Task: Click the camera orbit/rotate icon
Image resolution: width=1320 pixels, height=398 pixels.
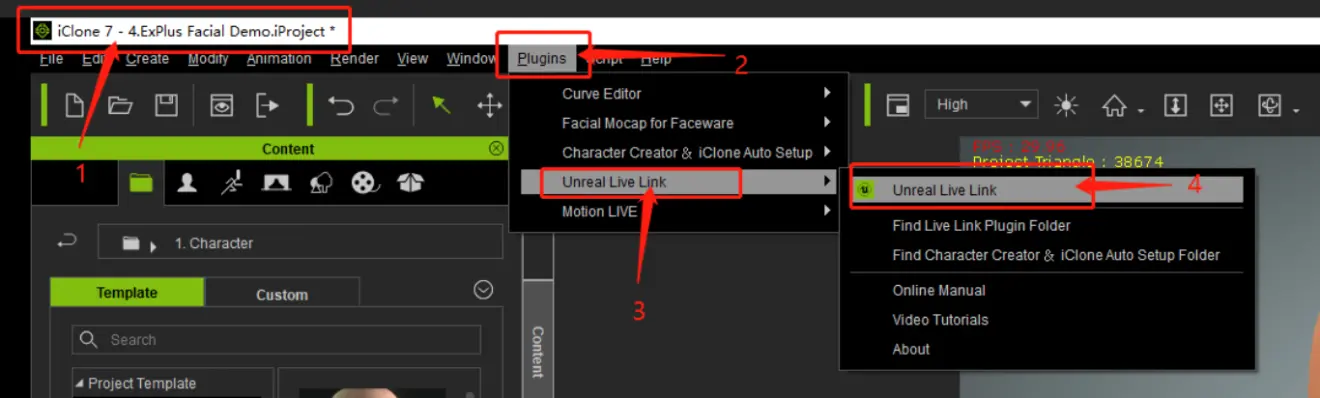Action: [1270, 104]
